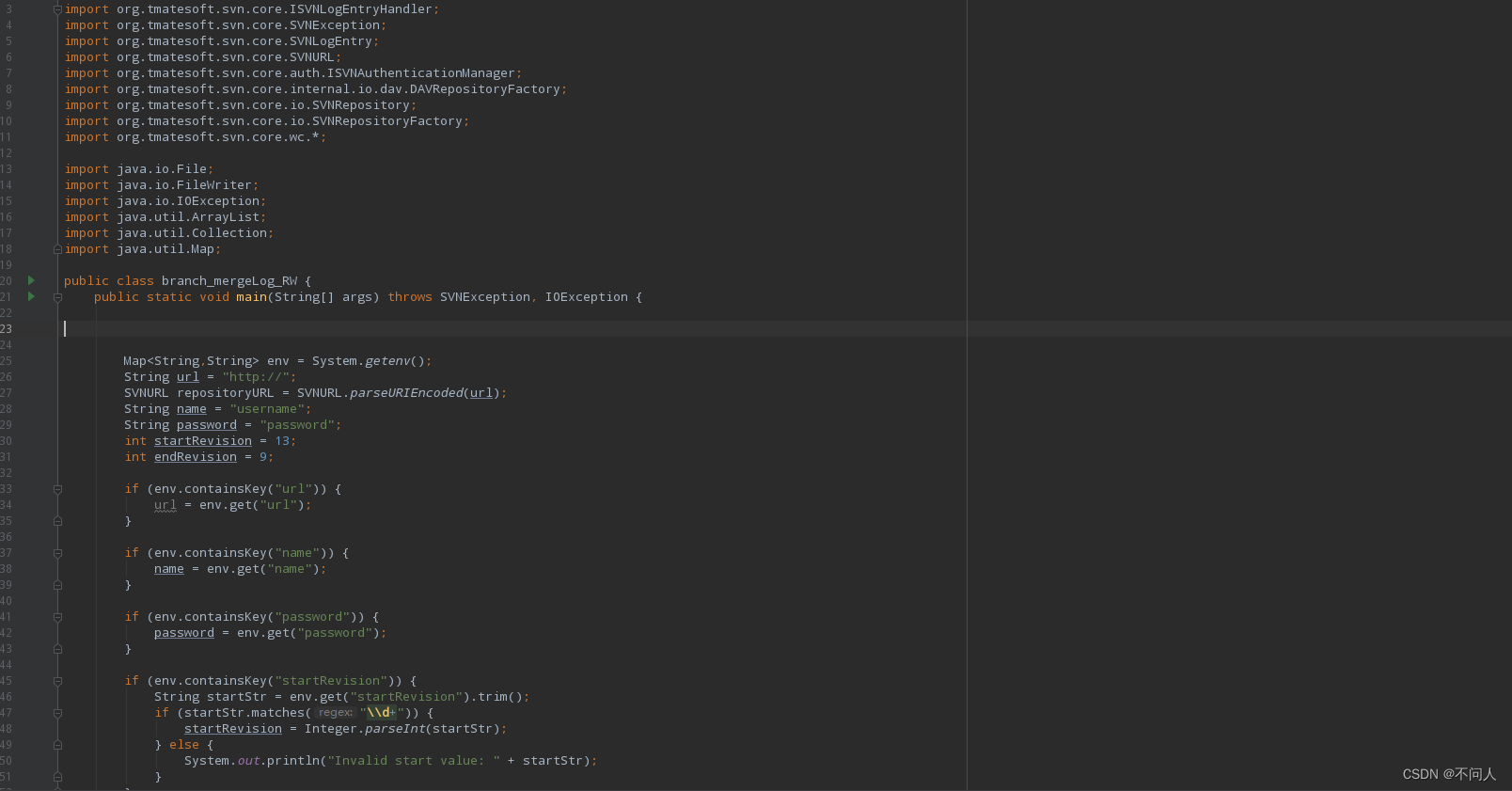Image resolution: width=1512 pixels, height=791 pixels.
Task: Click endRevision value 9
Action: coord(263,457)
